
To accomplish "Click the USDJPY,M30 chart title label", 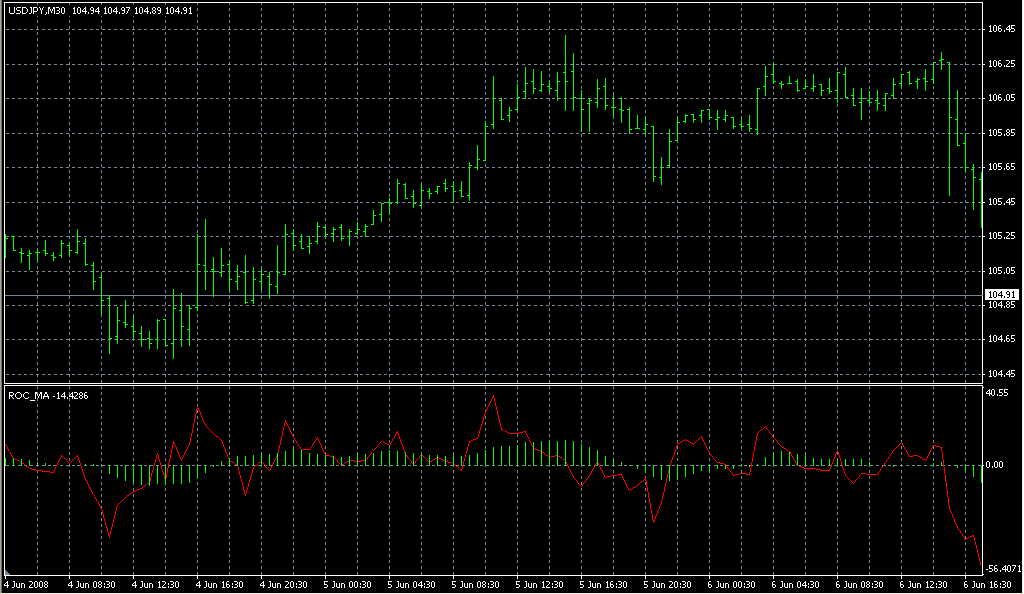I will [37, 11].
